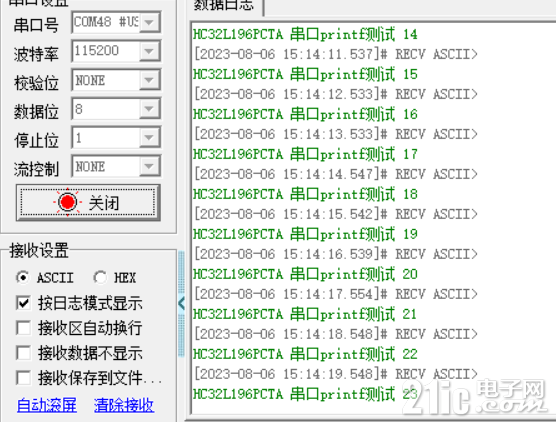Toggle 按日志模式显示 checkbox

click(x=23, y=303)
